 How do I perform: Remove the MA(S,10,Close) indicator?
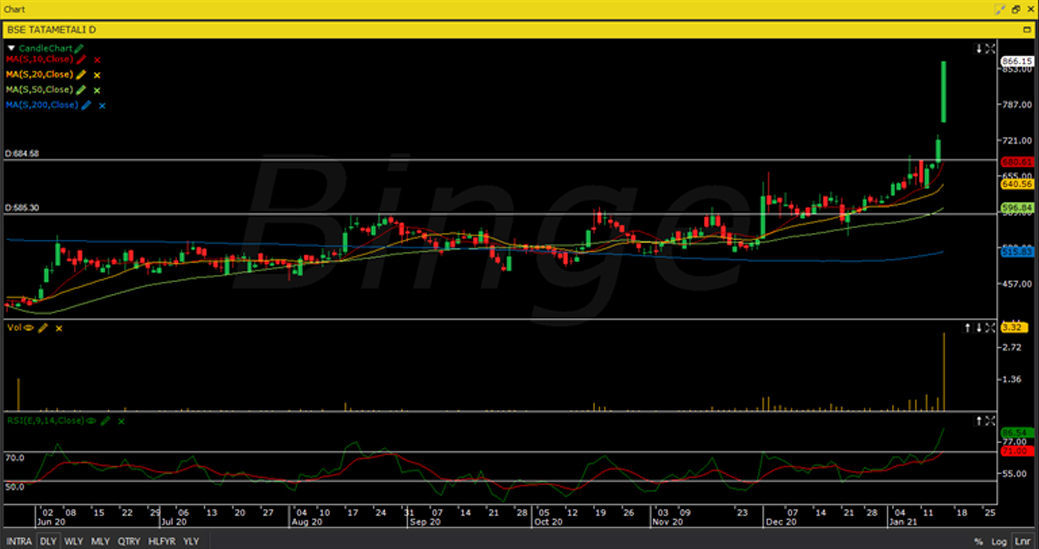click(97, 60)
